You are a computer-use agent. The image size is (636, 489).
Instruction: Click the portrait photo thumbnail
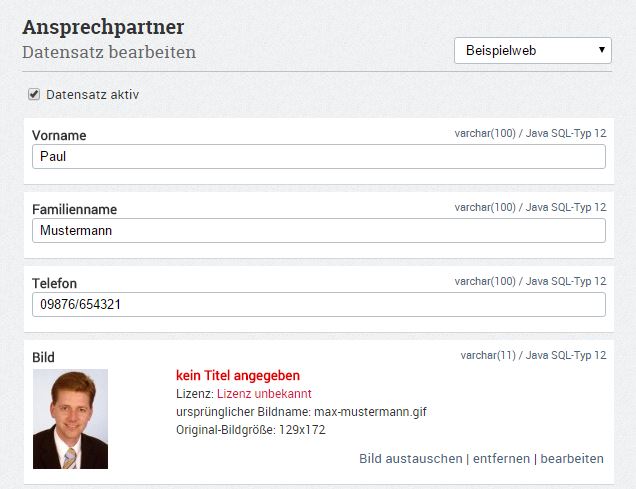pyautogui.click(x=70, y=419)
